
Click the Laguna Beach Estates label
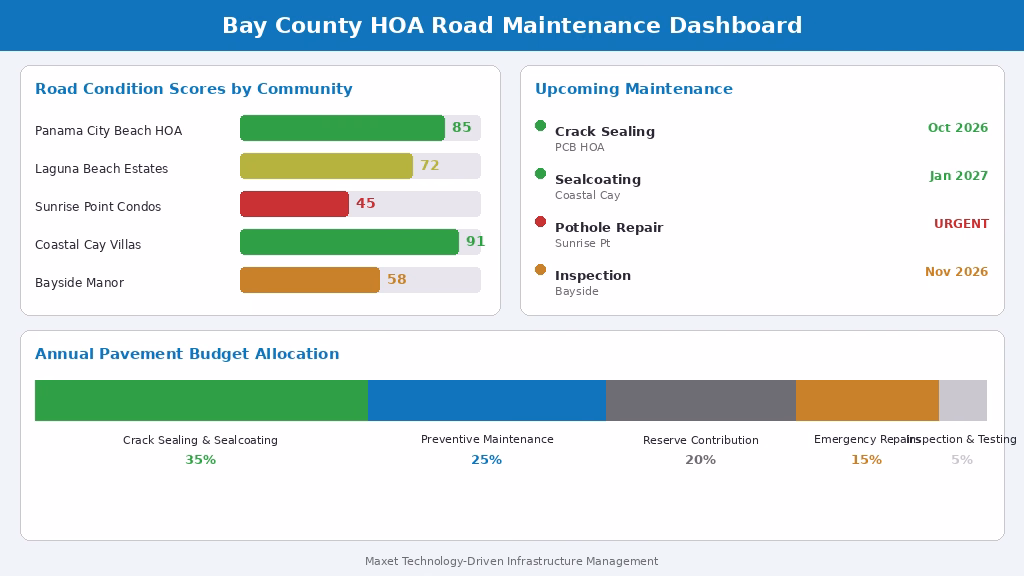pyautogui.click(x=101, y=168)
